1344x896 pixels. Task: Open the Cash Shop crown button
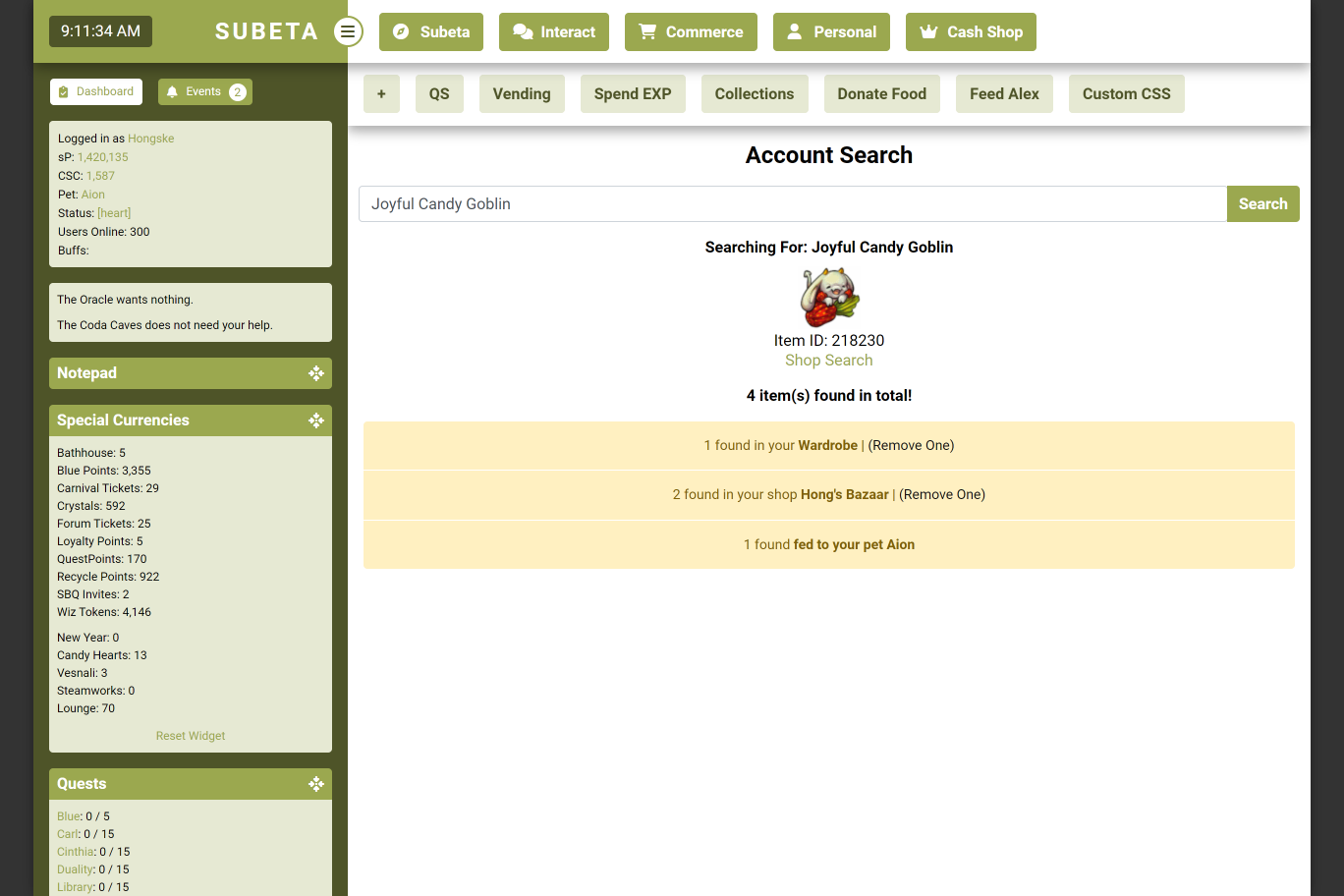[971, 31]
